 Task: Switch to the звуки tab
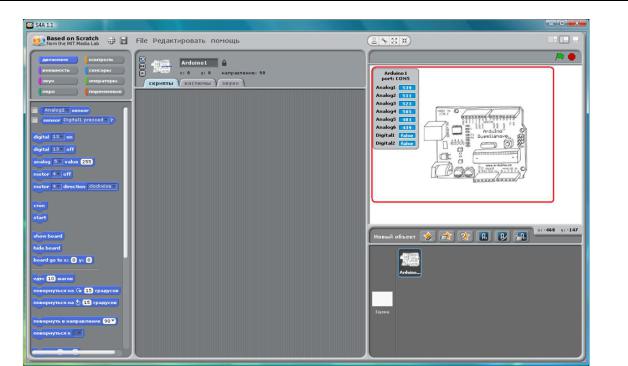pyautogui.click(x=231, y=83)
